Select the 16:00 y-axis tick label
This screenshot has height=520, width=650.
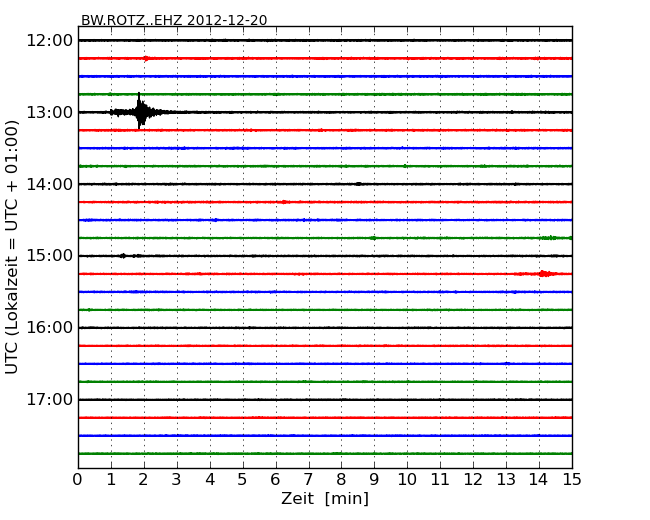pyautogui.click(x=49, y=328)
